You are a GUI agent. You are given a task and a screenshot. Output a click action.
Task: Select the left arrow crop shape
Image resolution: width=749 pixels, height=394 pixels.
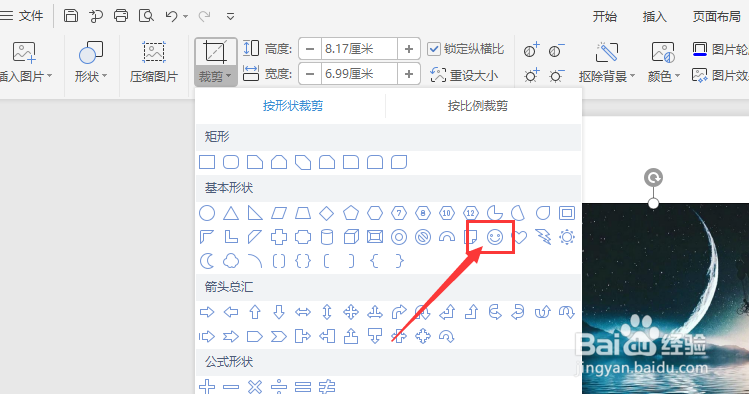tap(231, 312)
